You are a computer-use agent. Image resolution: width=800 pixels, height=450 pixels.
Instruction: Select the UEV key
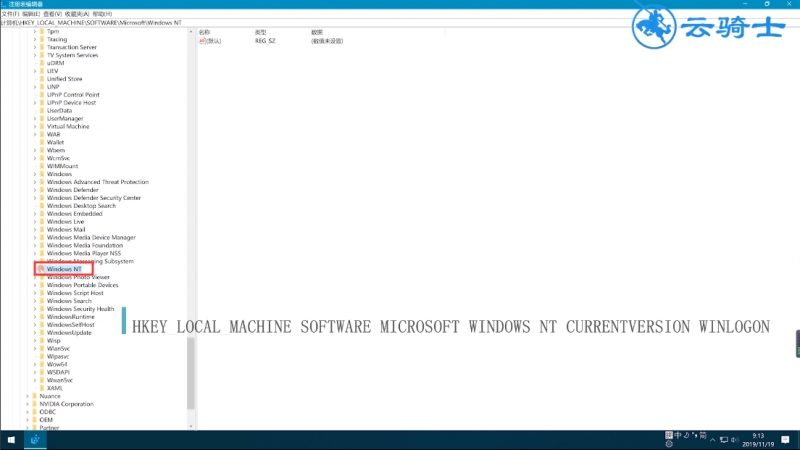tap(53, 71)
